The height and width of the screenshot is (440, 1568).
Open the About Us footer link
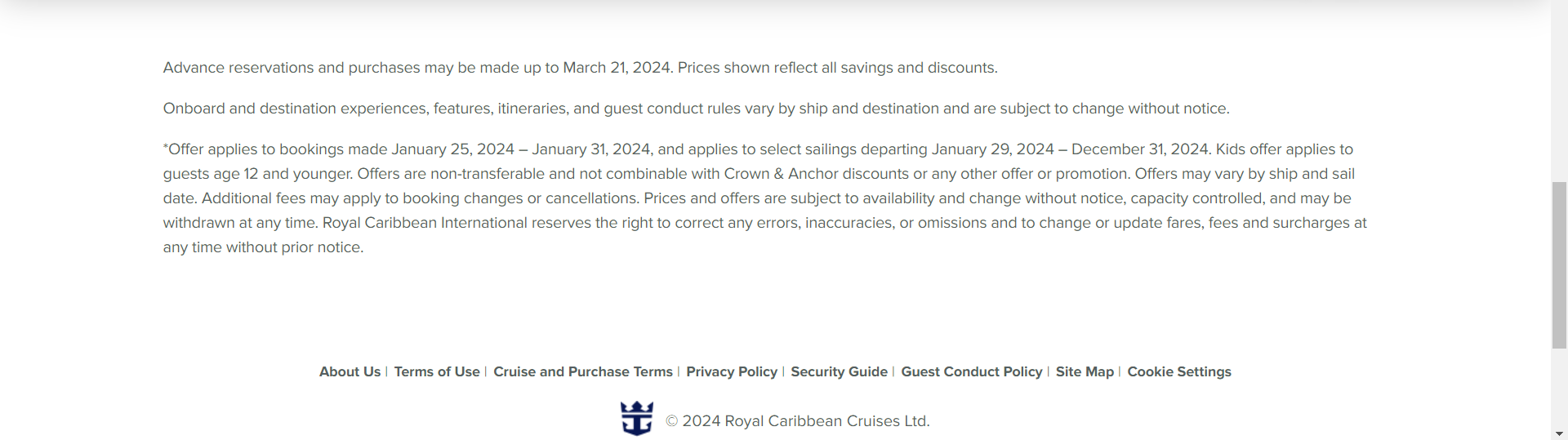tap(350, 371)
